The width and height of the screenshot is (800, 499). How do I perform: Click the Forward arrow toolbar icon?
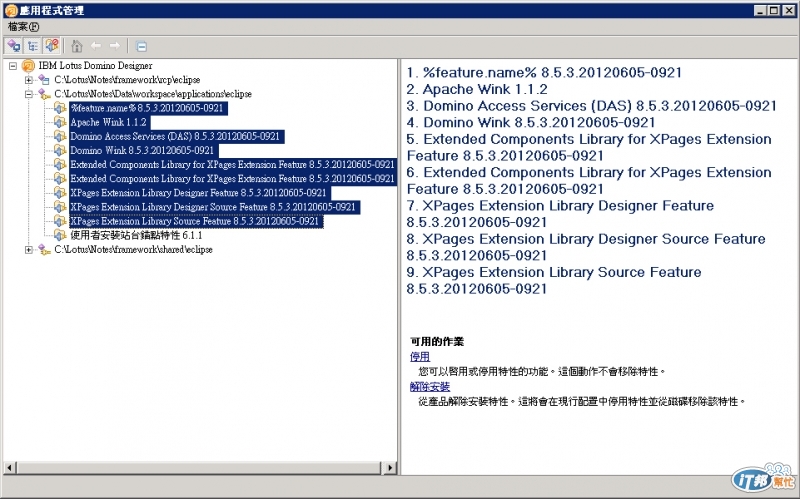pos(114,46)
